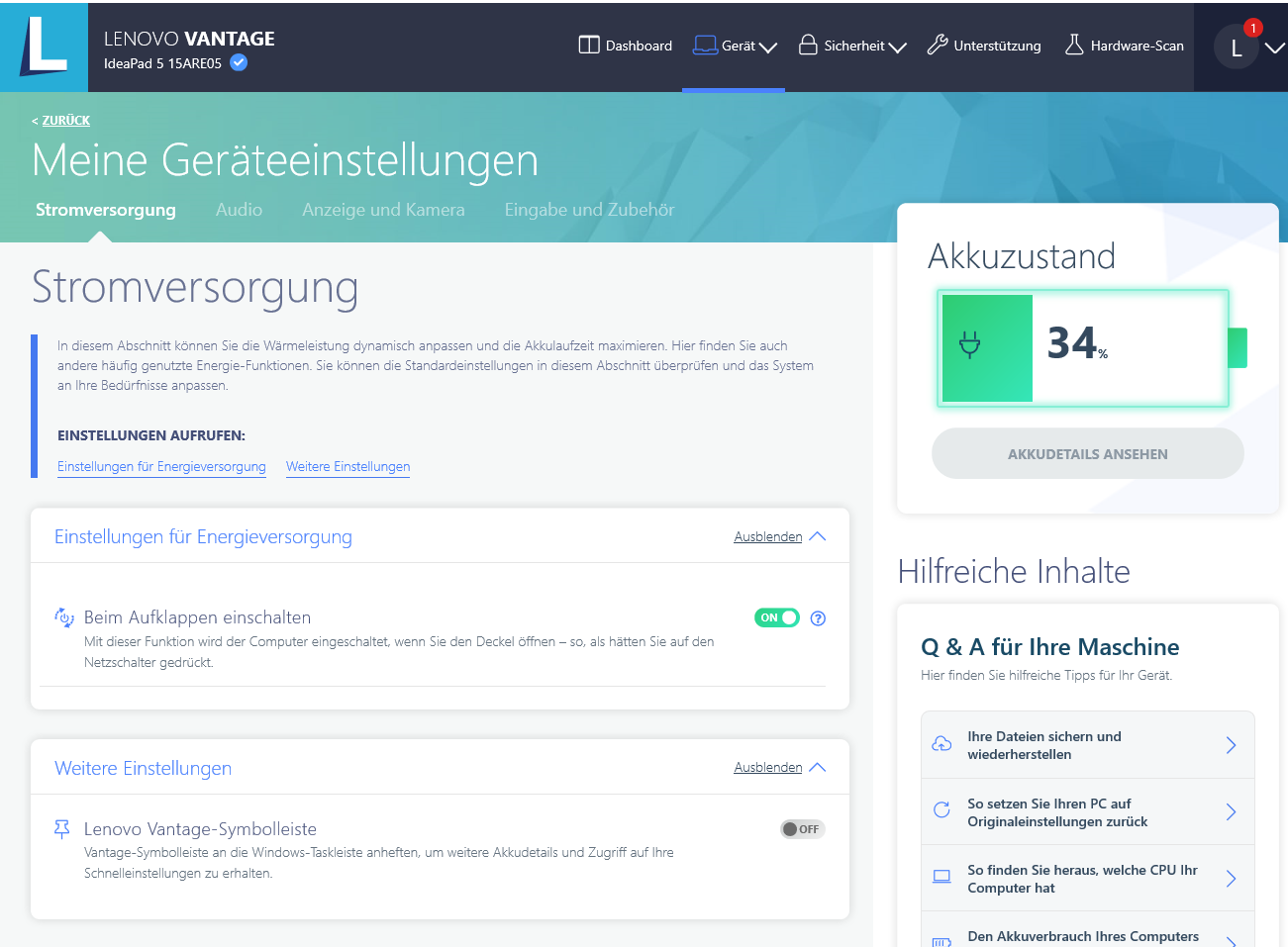
Task: Switch to Eingabe und Zubehör tab
Action: click(x=589, y=210)
